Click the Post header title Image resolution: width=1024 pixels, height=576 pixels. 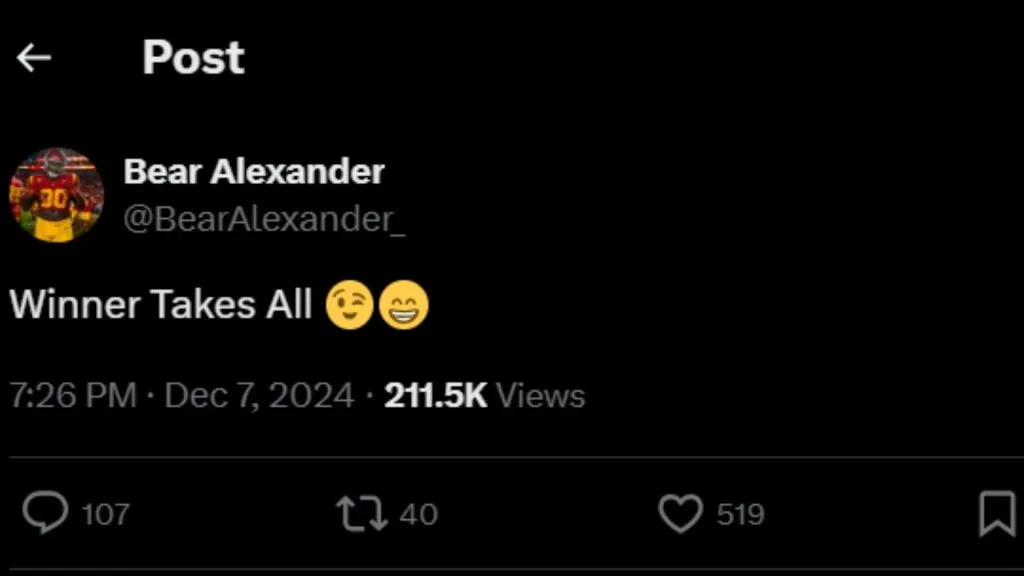pos(193,57)
